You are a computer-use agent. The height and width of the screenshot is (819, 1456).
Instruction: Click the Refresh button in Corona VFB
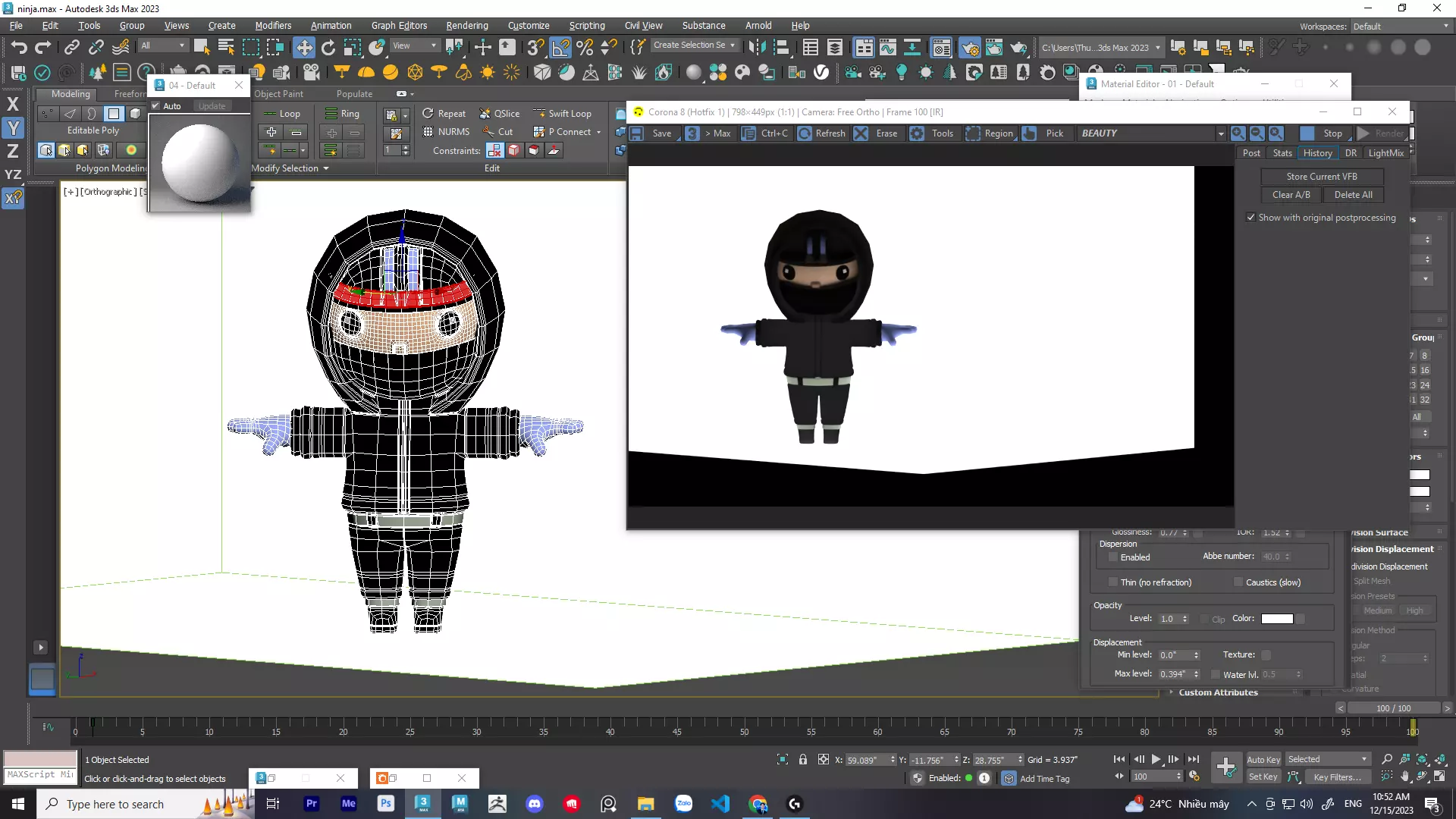click(x=822, y=133)
